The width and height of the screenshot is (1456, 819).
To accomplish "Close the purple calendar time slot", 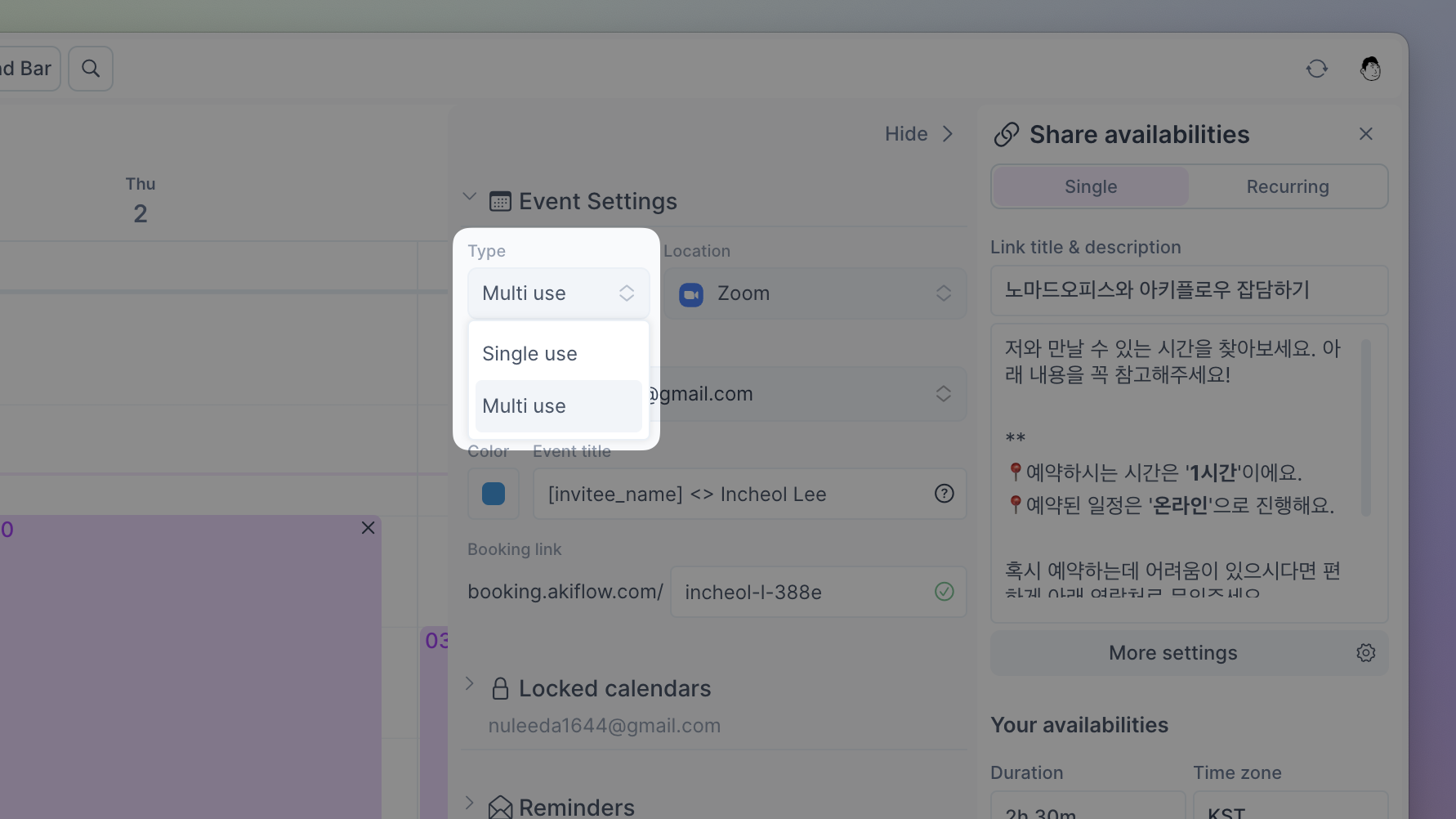I will (368, 528).
